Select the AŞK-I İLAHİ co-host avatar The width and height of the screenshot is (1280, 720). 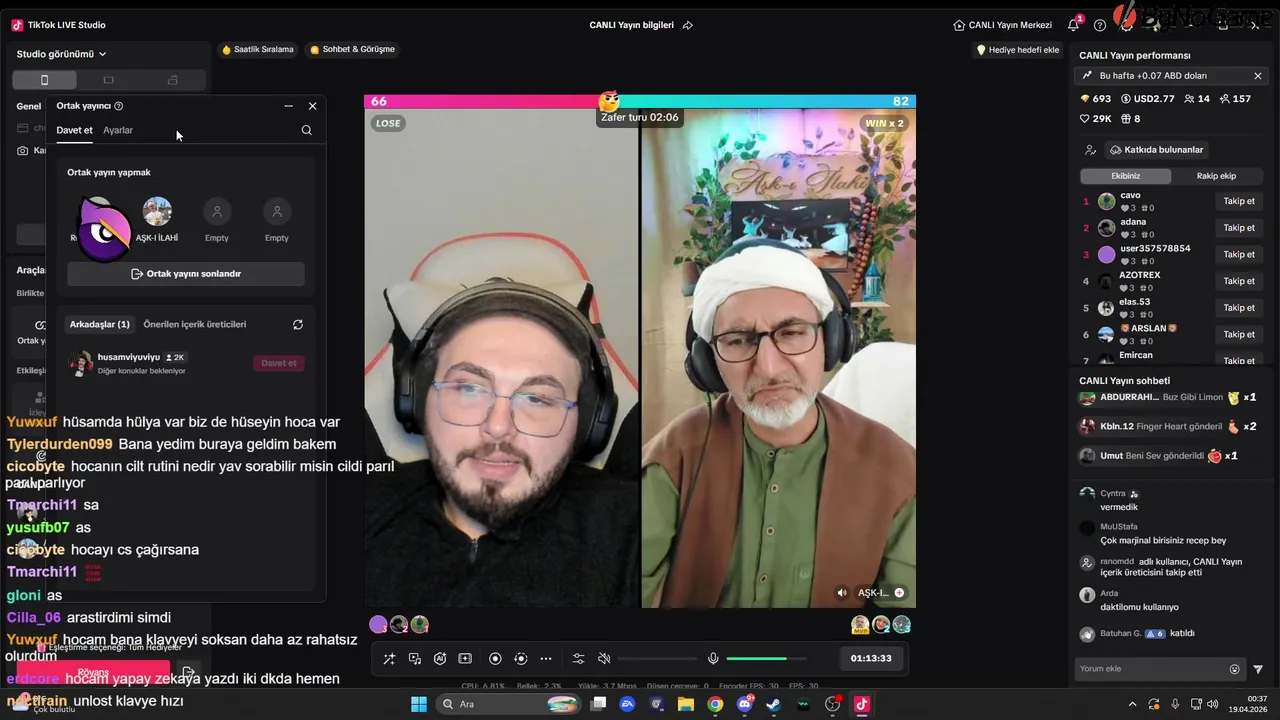[157, 212]
